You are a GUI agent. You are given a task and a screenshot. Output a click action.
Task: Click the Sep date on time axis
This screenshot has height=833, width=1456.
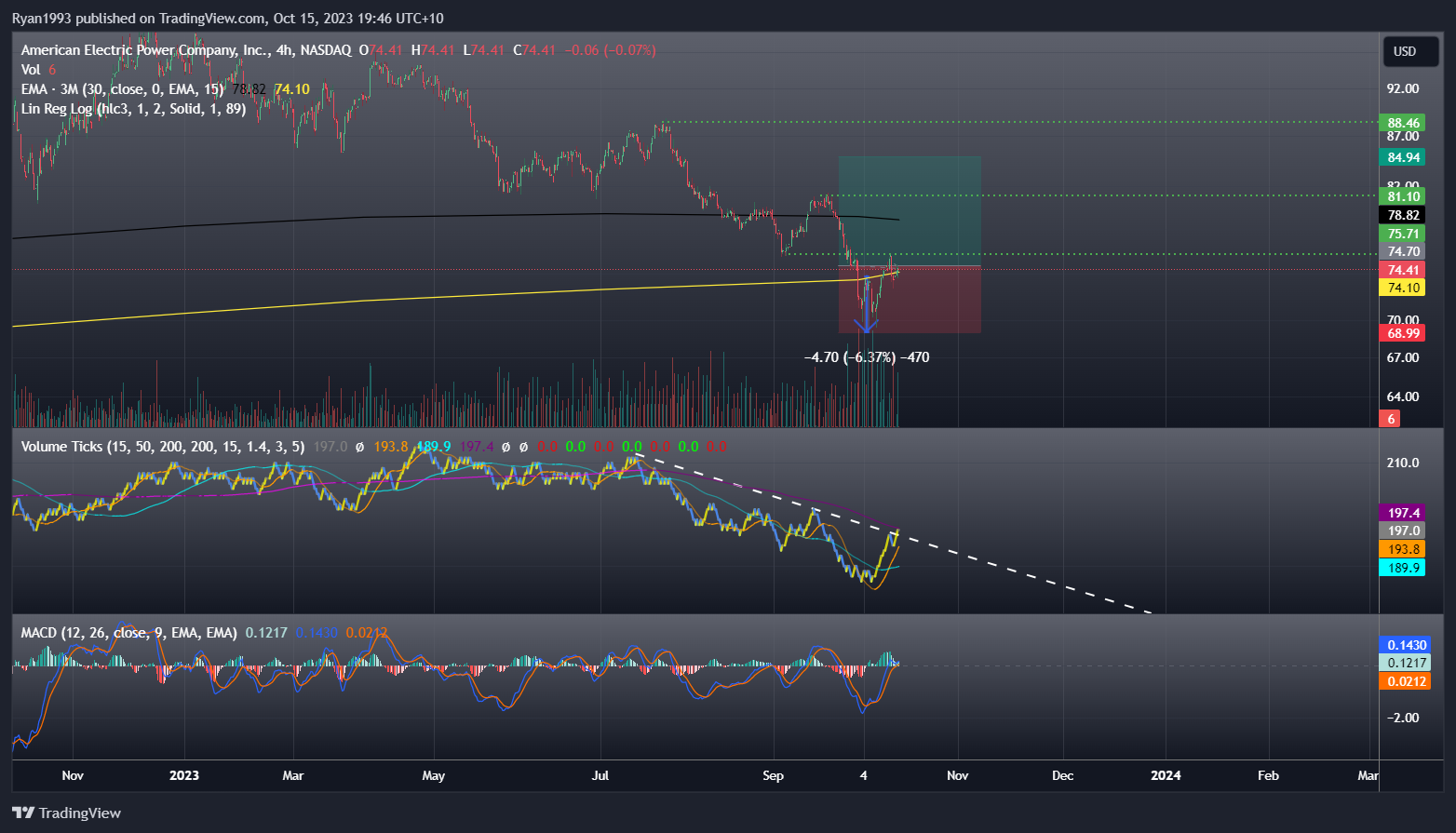[773, 775]
